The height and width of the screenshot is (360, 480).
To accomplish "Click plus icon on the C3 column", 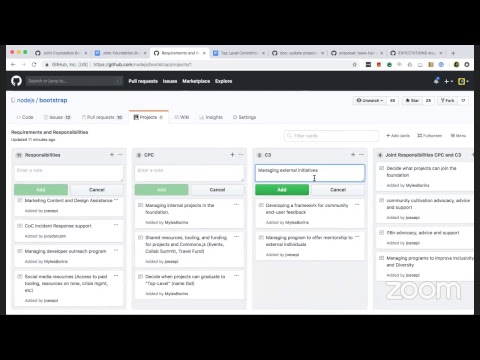I will click(353, 155).
